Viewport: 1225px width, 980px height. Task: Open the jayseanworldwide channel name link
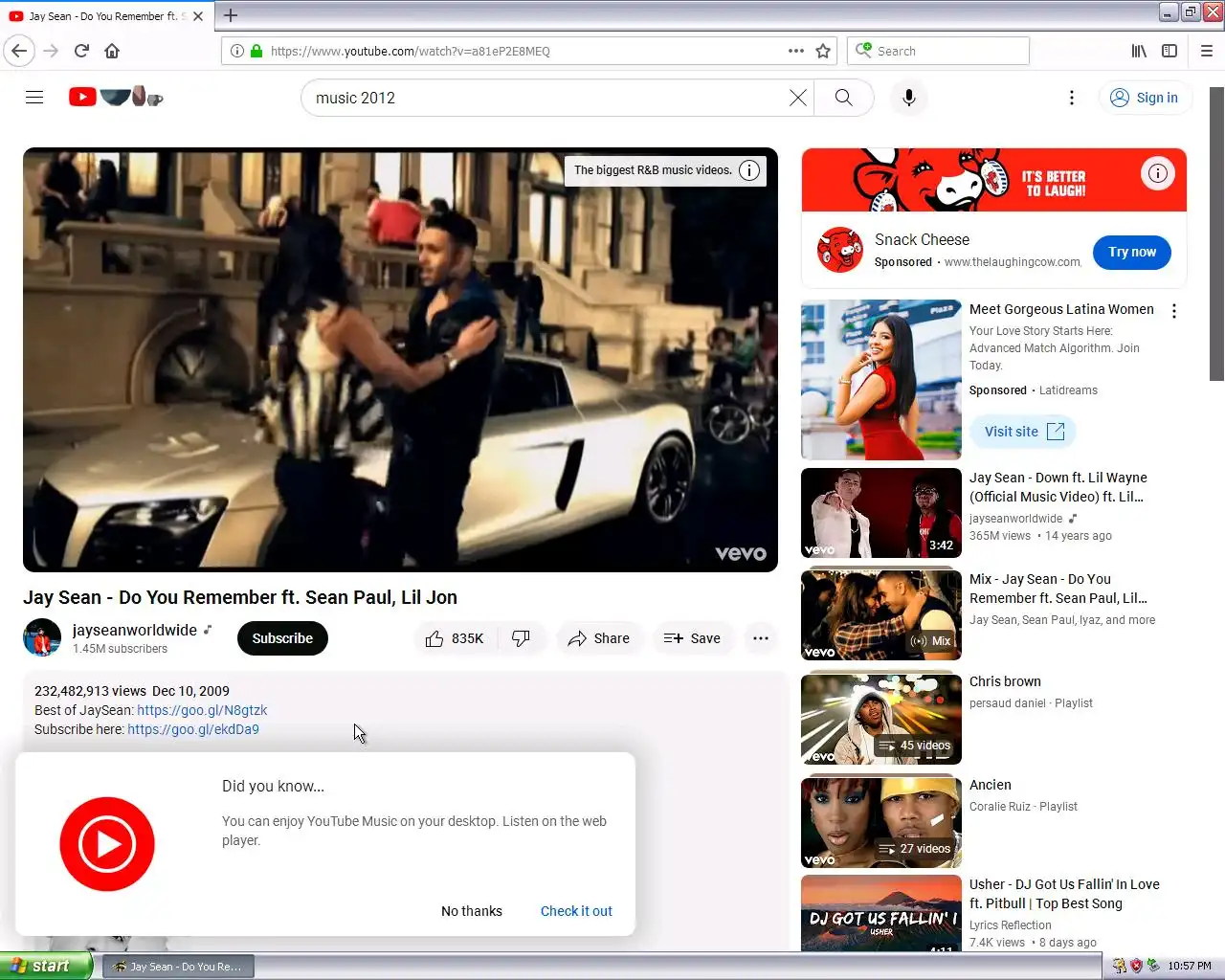pyautogui.click(x=135, y=630)
